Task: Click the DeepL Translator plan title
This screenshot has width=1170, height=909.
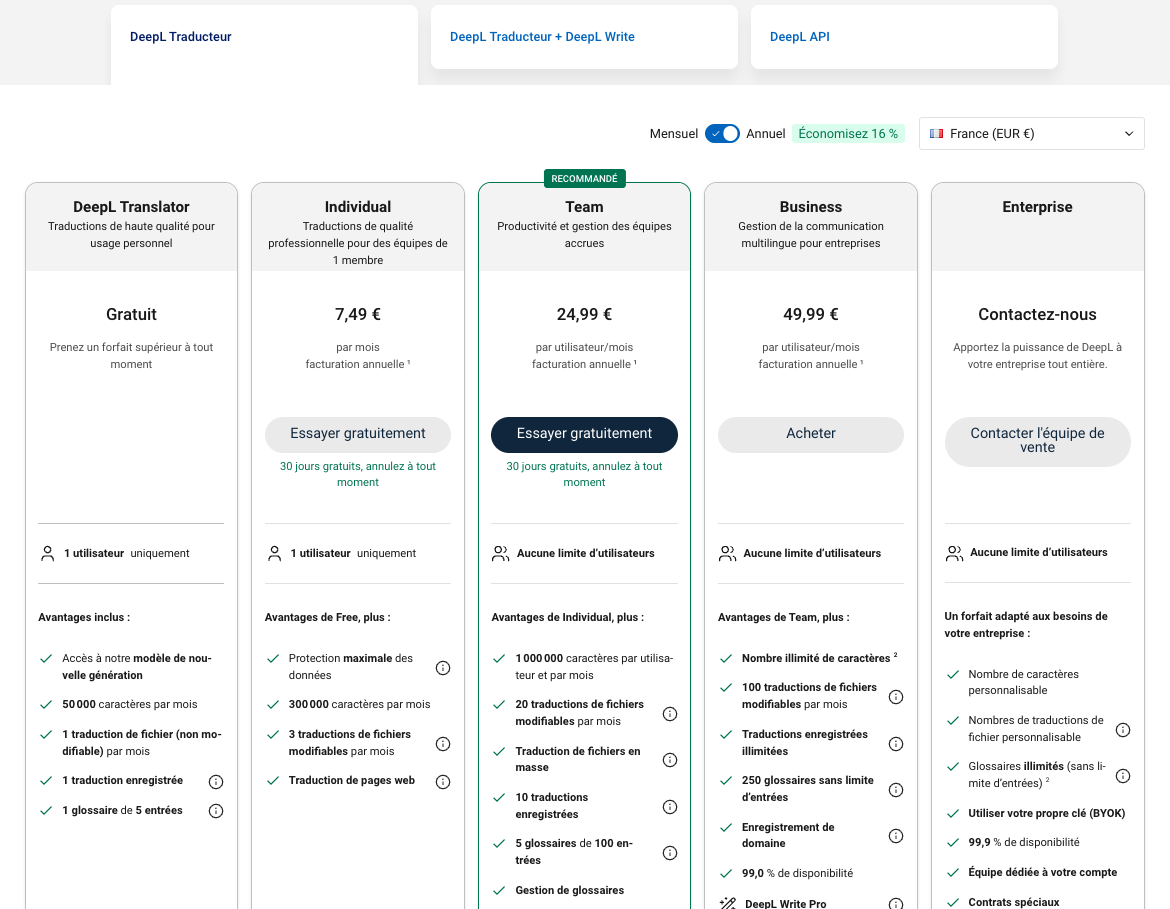Action: point(131,207)
